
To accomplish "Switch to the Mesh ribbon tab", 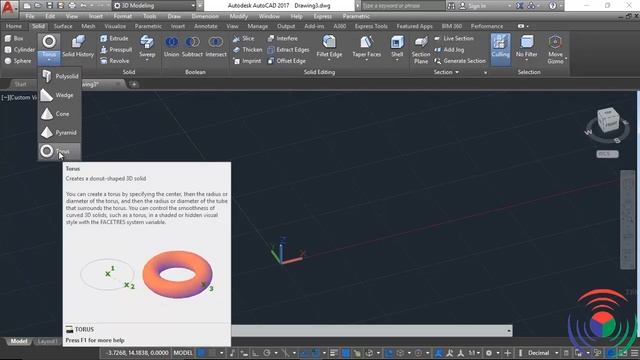I will click(88, 26).
